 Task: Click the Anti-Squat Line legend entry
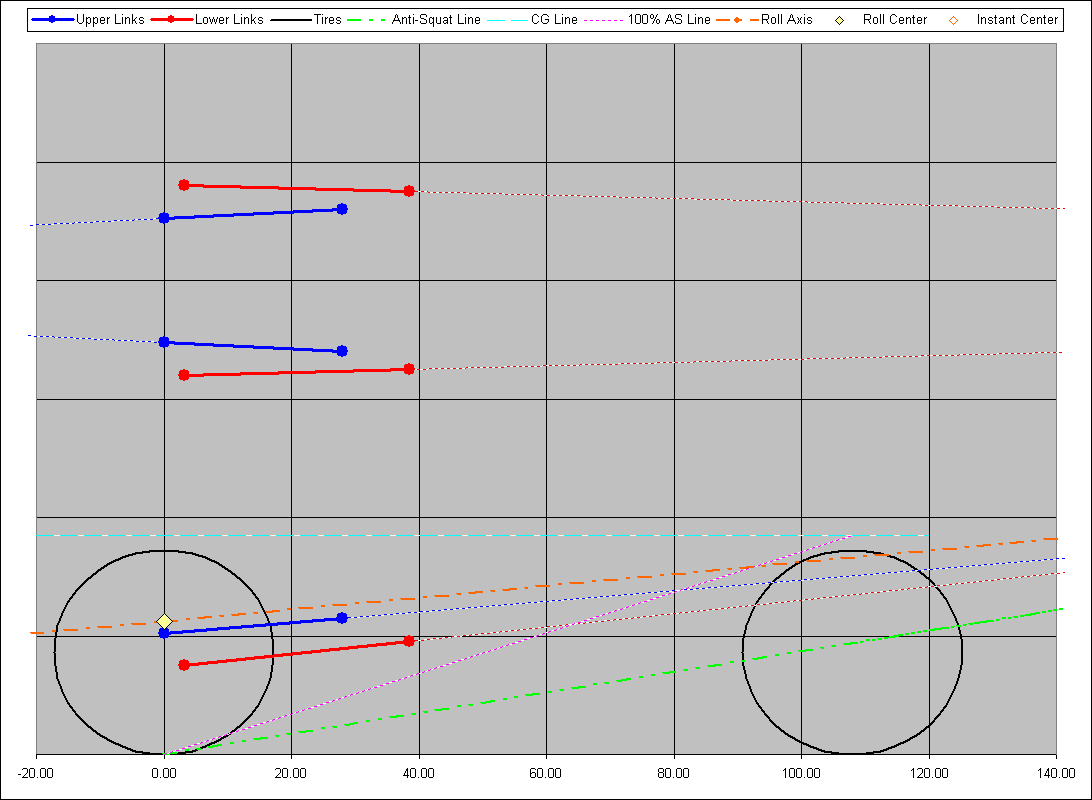click(x=414, y=19)
